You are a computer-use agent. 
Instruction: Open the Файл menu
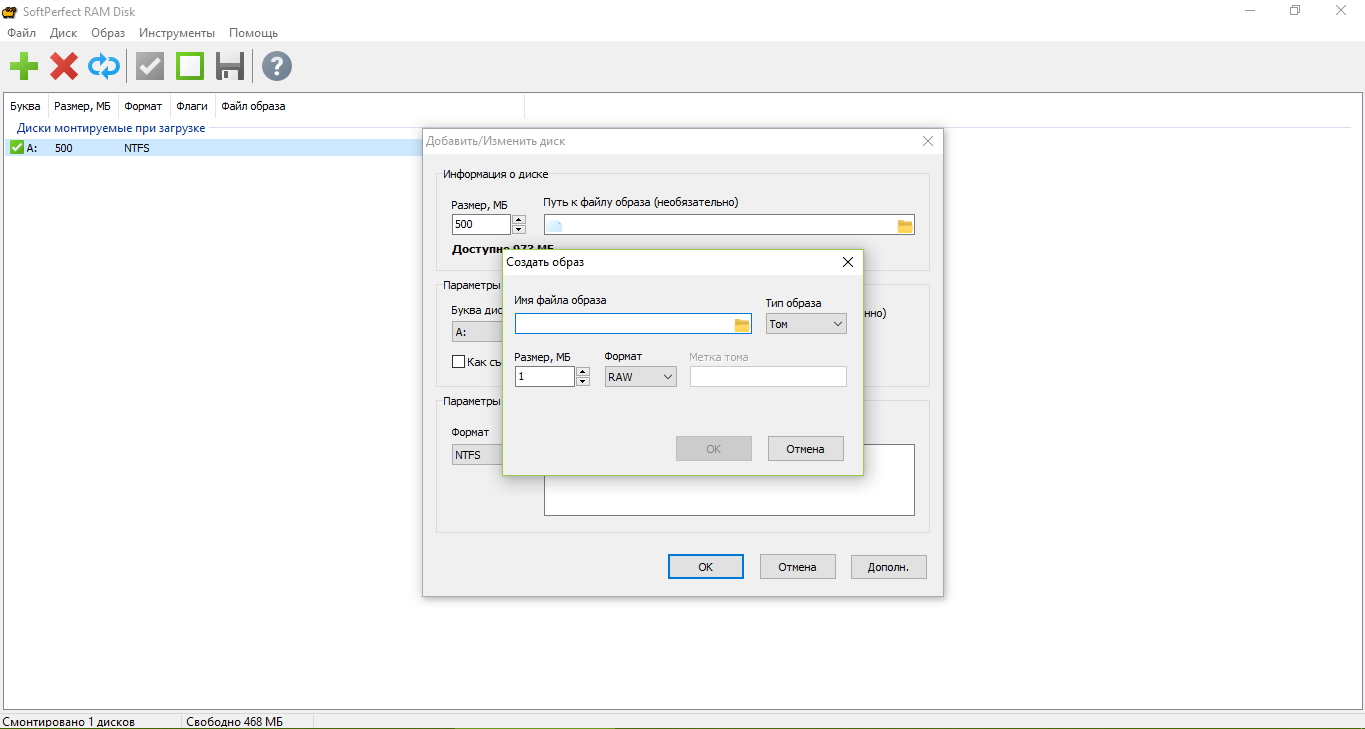(x=21, y=33)
